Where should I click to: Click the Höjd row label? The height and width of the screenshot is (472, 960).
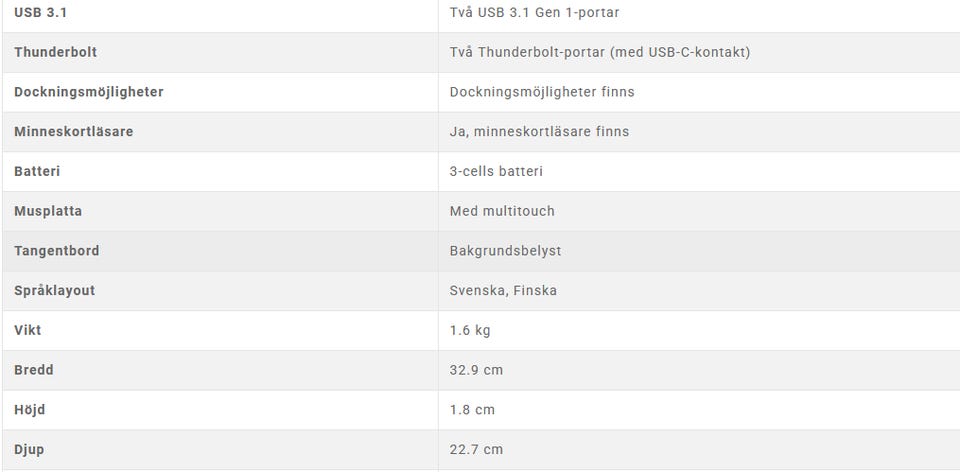click(30, 410)
